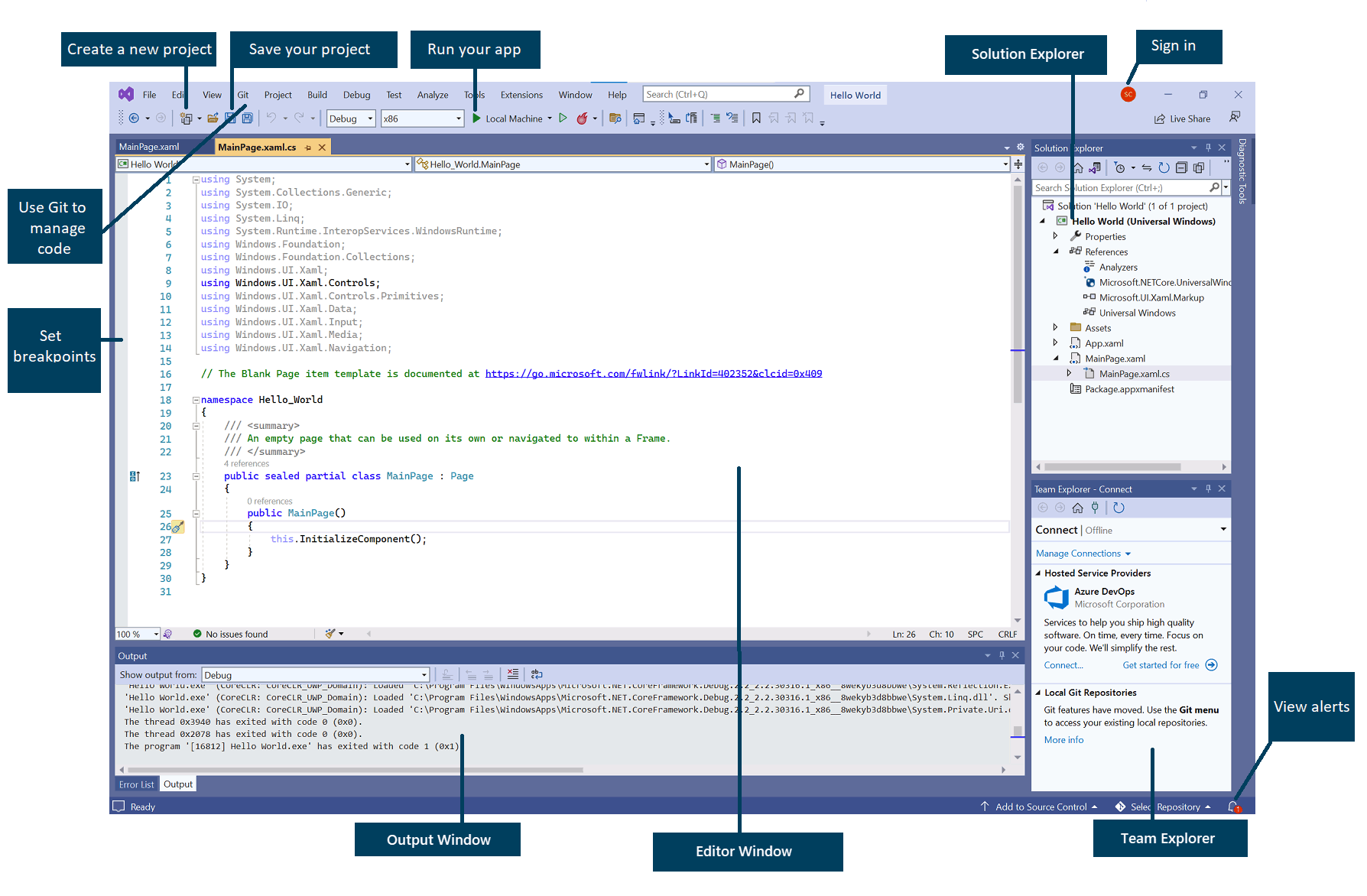Viewport: 1367px width, 896px height.
Task: Pin the Solution Explorer panel
Action: point(1208,148)
